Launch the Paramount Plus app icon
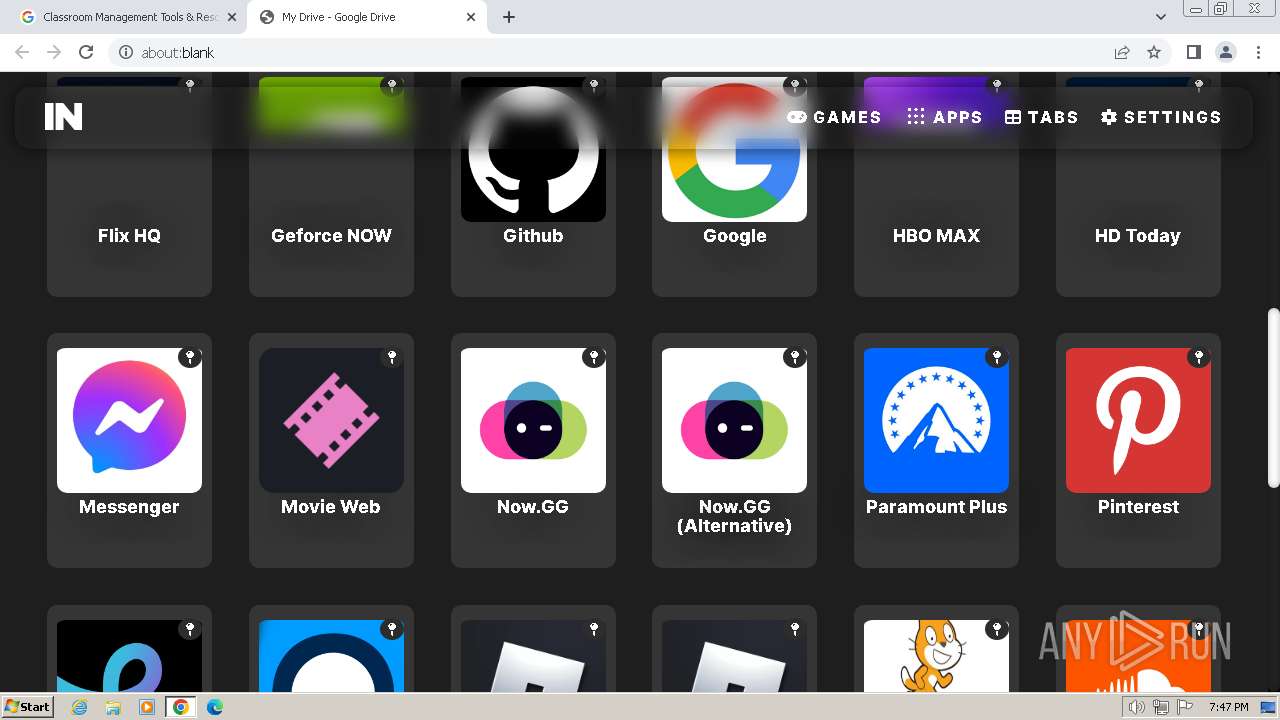Viewport: 1280px width, 720px height. (936, 420)
